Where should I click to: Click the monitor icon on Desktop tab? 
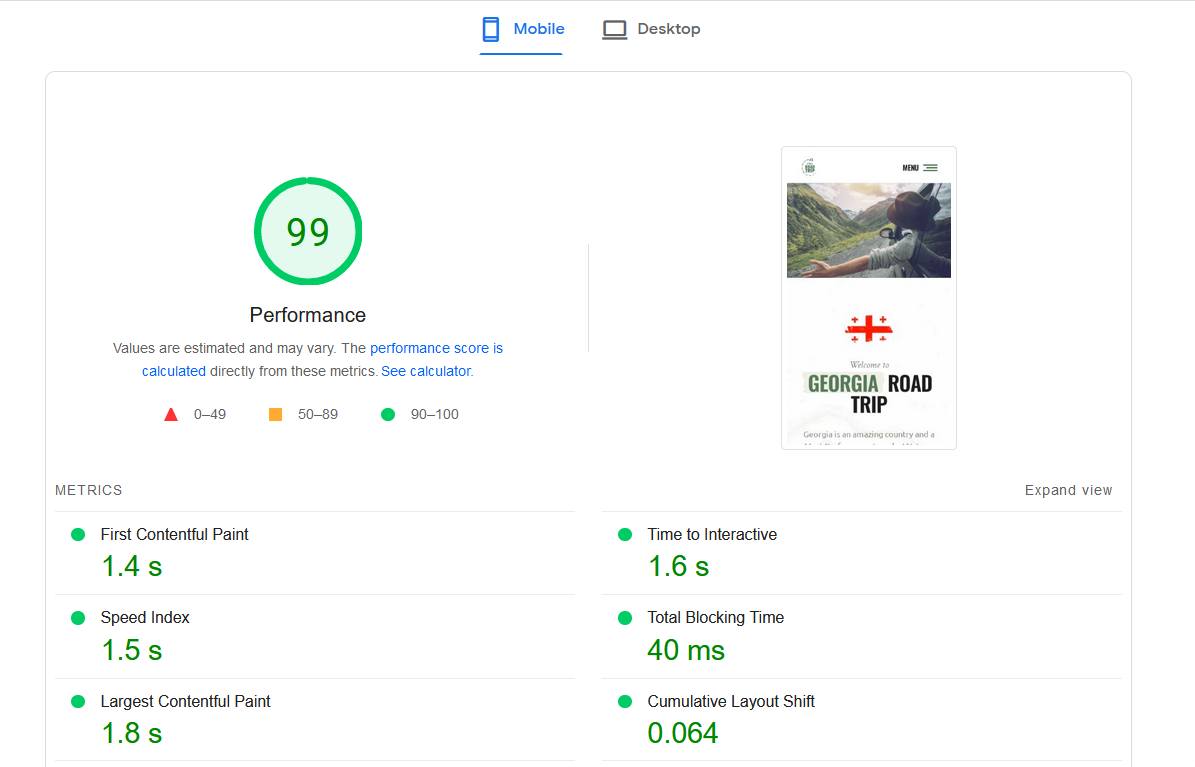tap(613, 29)
